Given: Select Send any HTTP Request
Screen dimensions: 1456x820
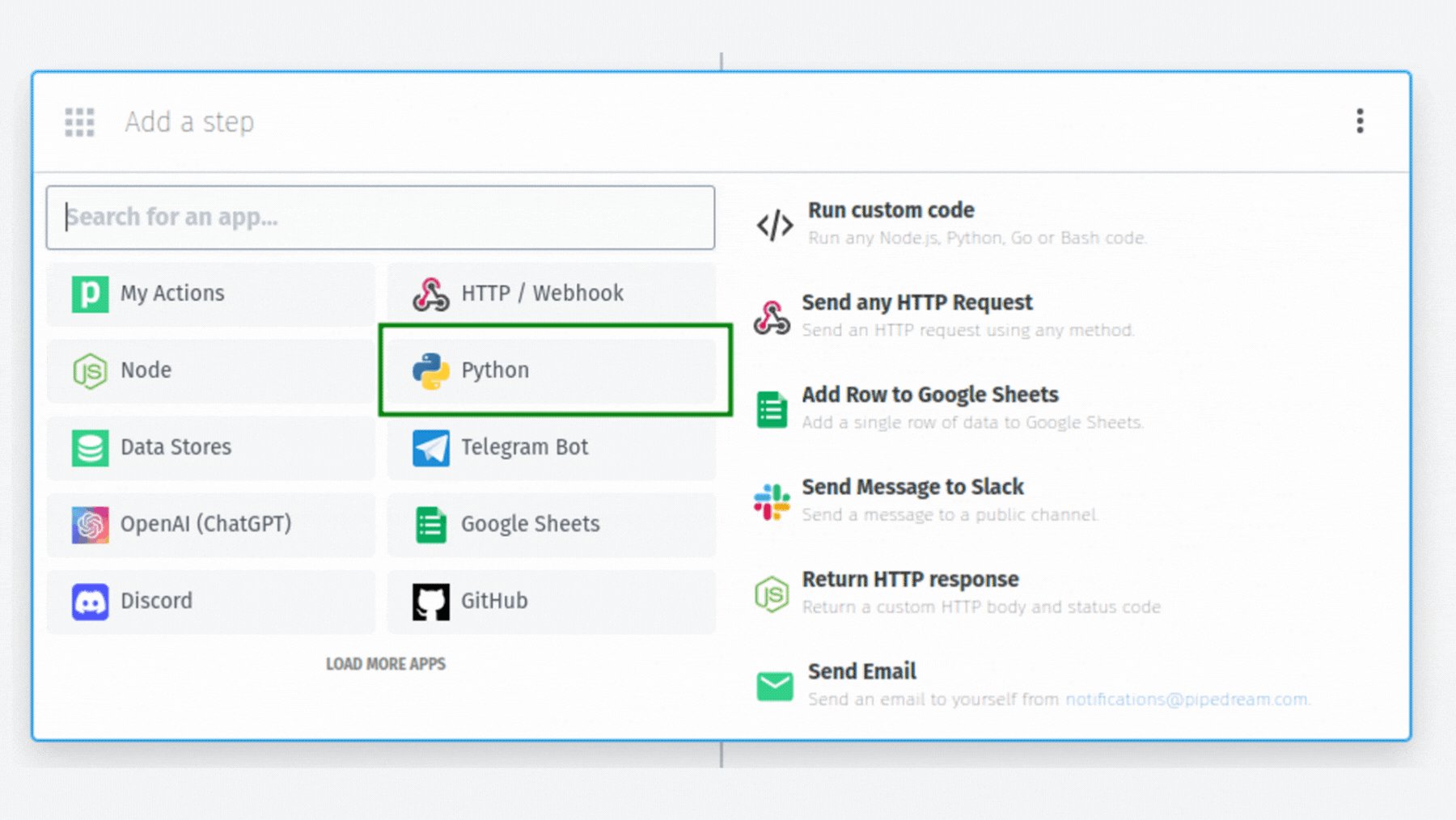Looking at the screenshot, I should coord(916,302).
